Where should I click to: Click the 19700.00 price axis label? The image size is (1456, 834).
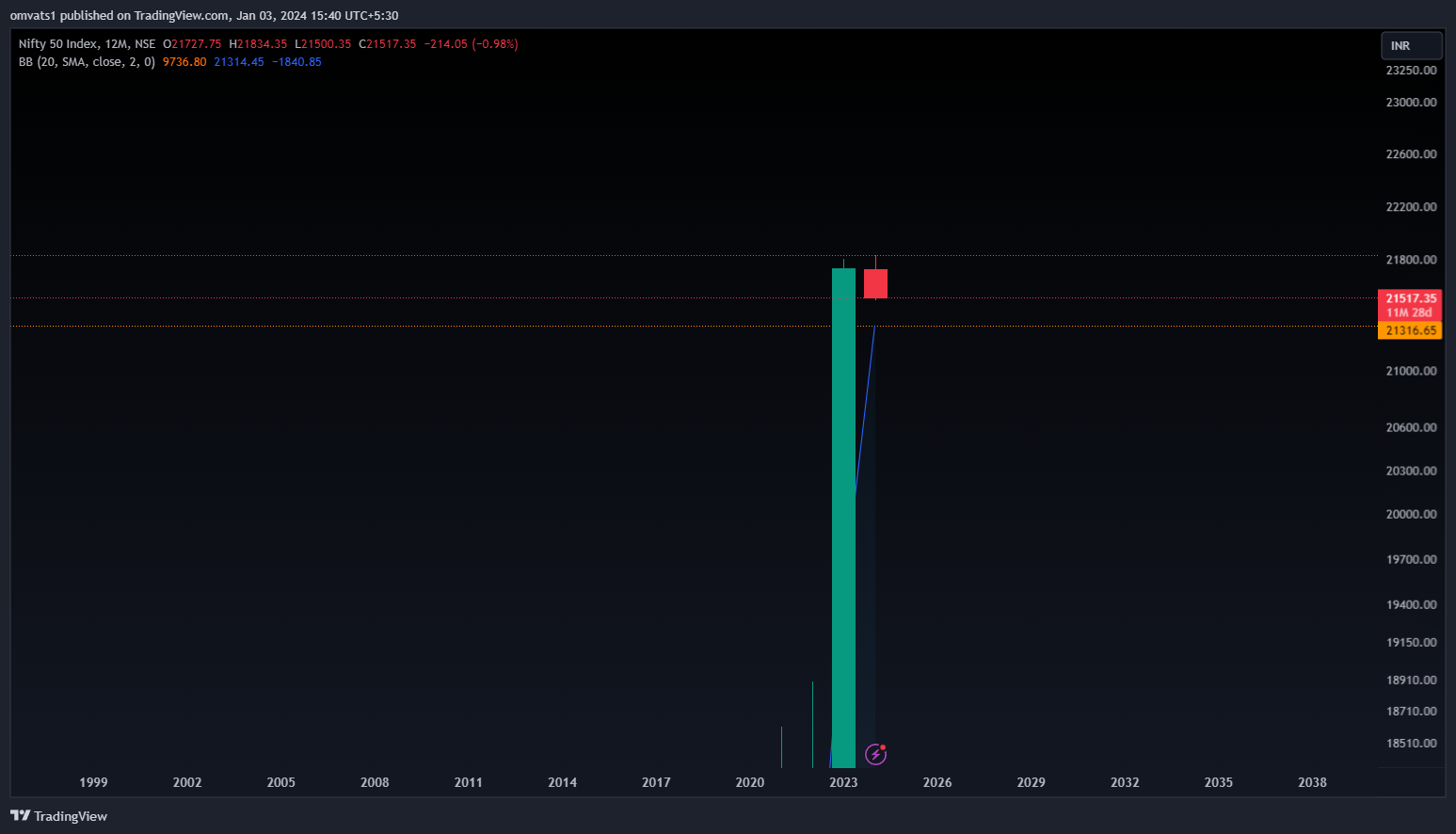1411,559
